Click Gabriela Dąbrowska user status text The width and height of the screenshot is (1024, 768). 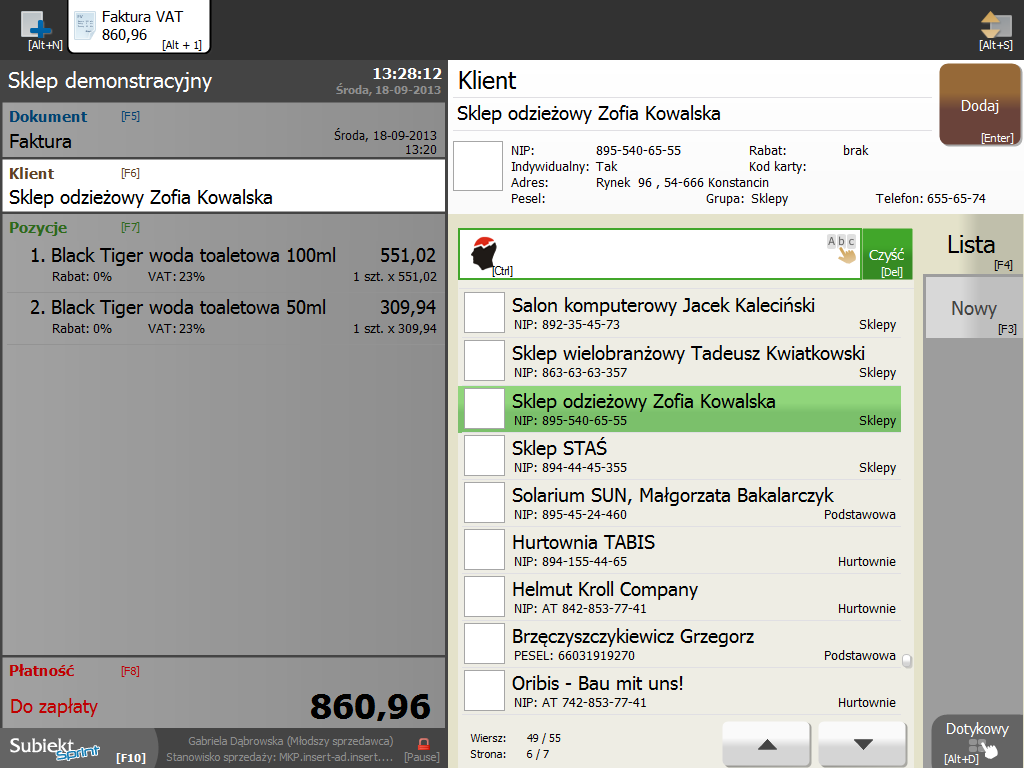tap(291, 741)
